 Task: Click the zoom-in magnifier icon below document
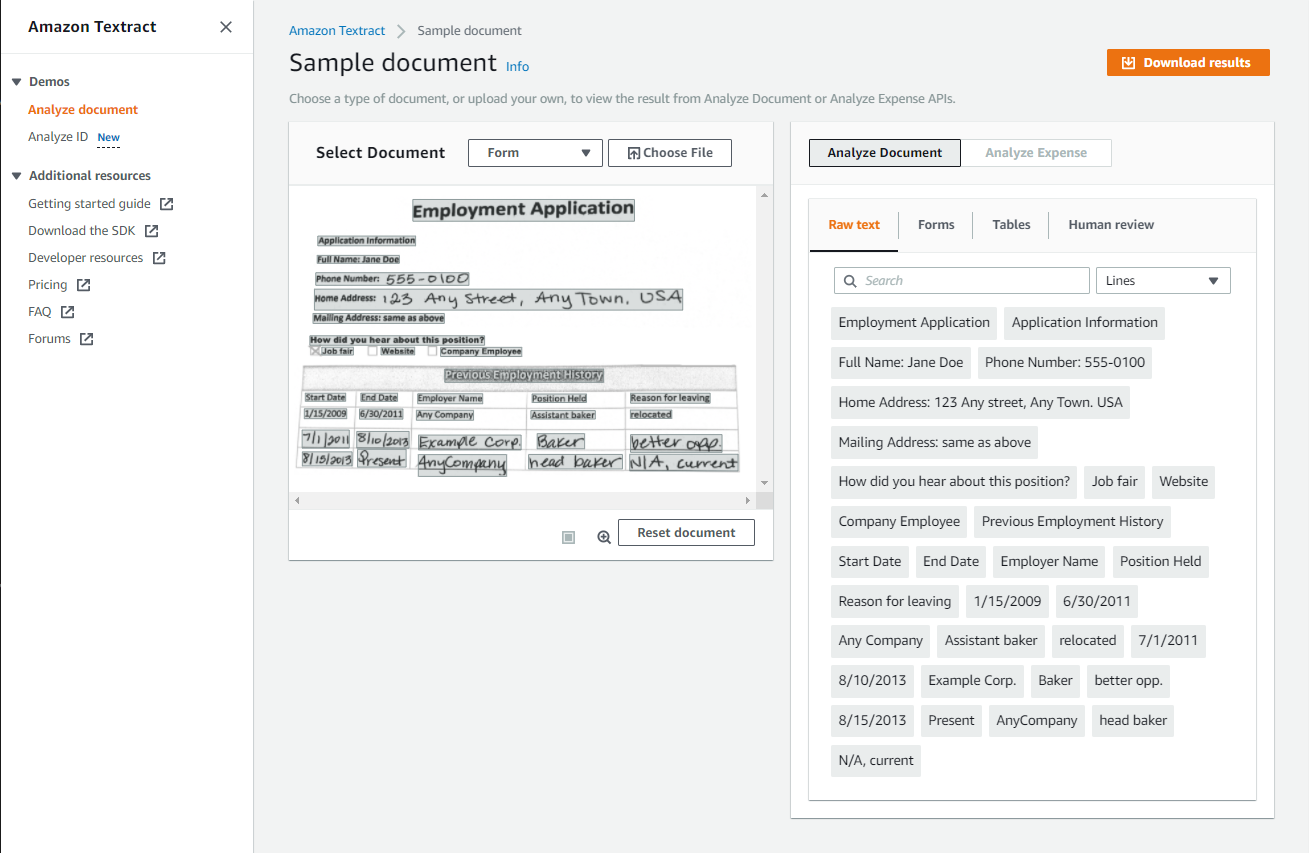[x=604, y=537]
